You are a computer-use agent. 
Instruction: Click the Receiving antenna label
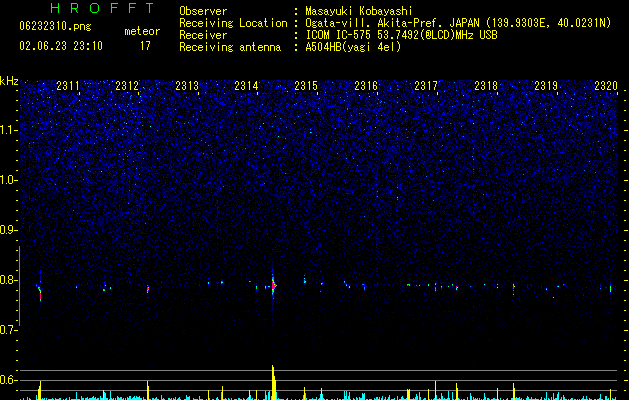click(x=230, y=47)
